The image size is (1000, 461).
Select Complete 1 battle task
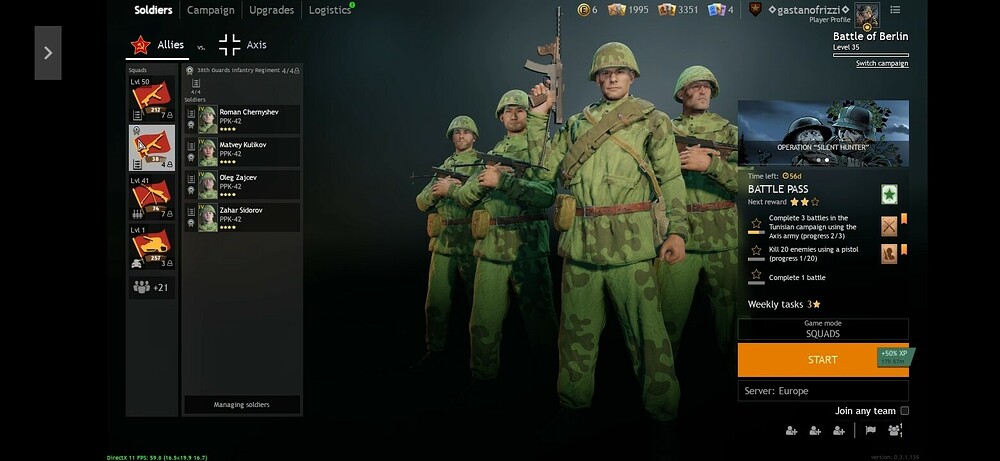797,278
